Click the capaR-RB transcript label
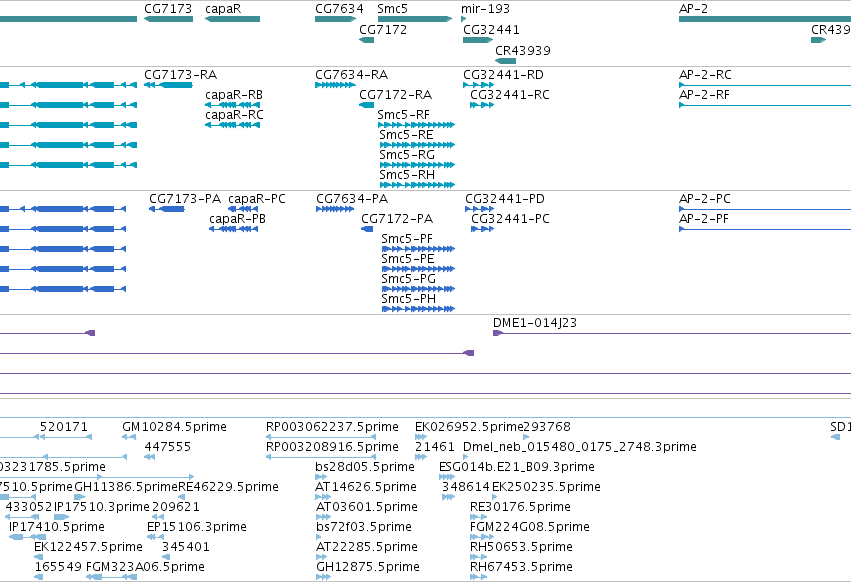The image size is (851, 582). pos(234,95)
